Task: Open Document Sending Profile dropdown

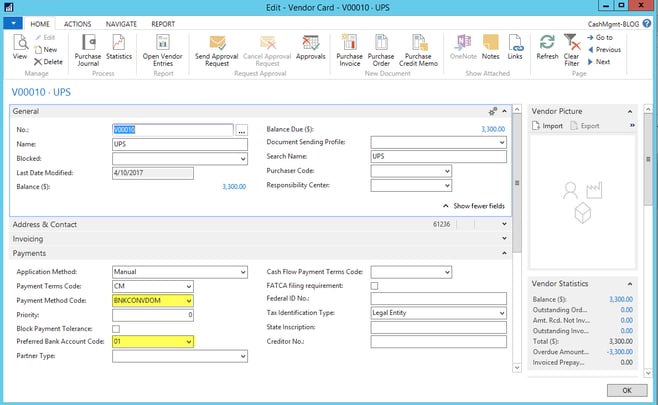Action: point(501,143)
